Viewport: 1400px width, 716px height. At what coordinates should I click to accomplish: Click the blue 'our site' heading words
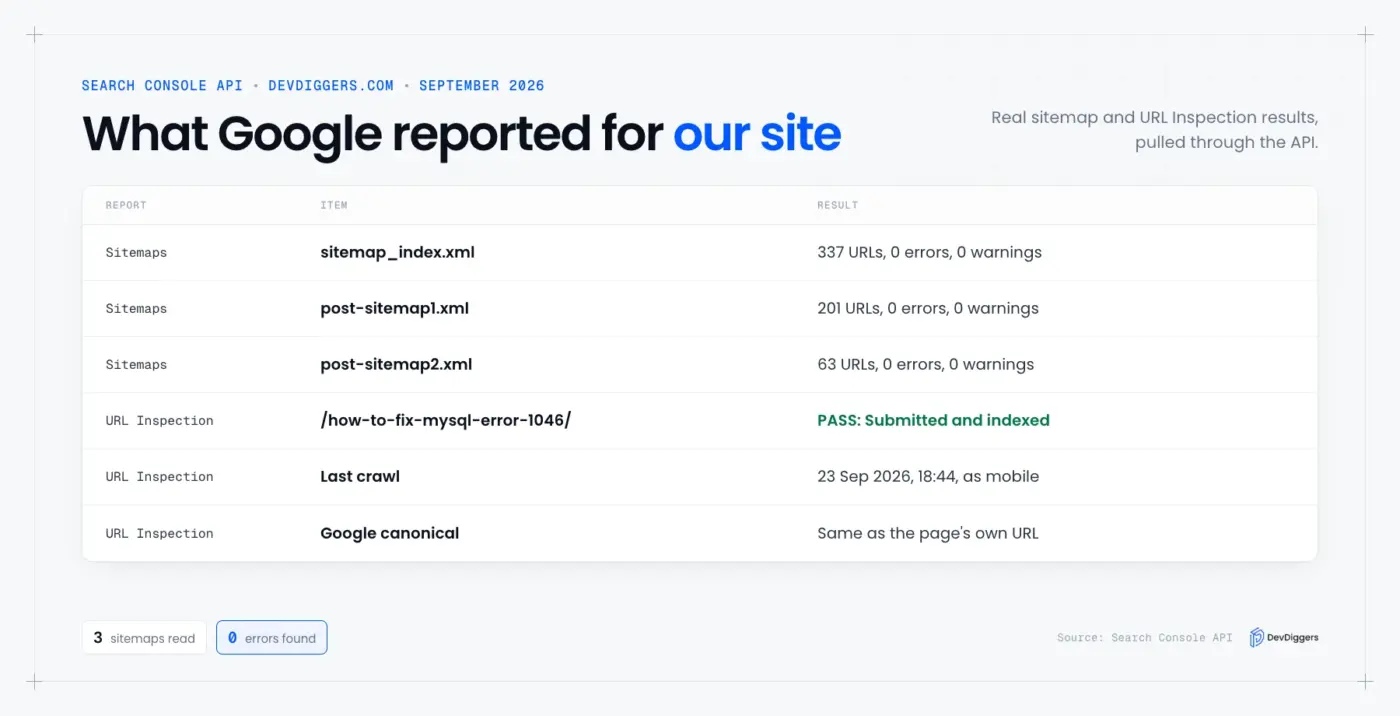[757, 133]
